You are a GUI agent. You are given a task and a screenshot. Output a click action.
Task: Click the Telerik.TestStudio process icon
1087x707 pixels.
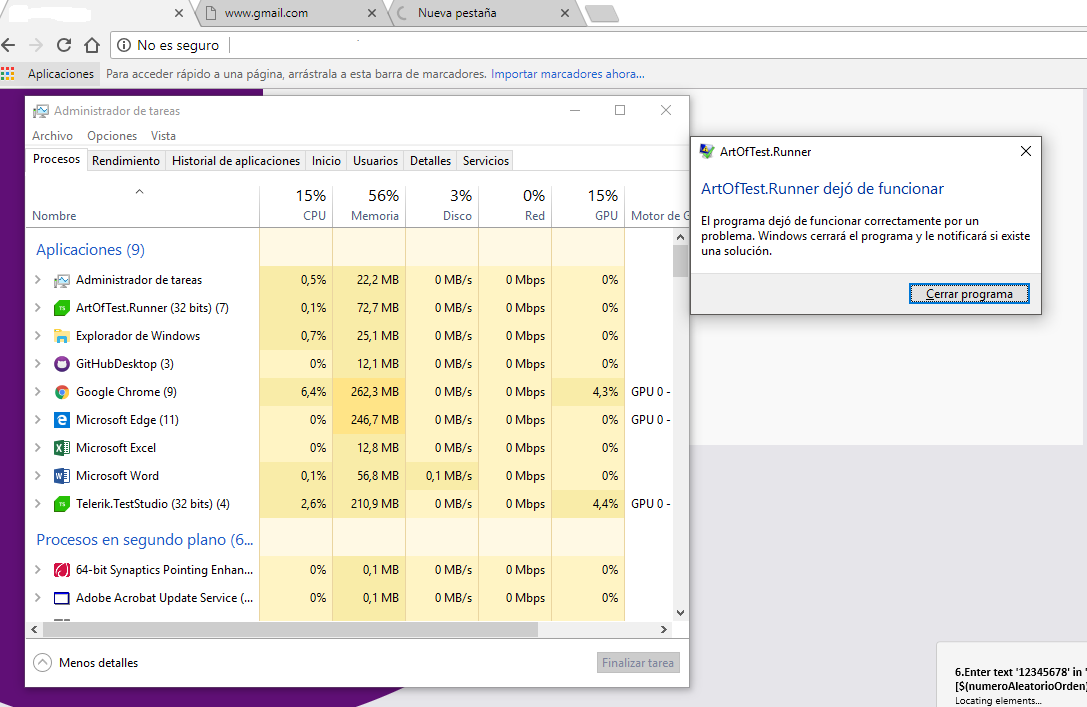click(62, 504)
